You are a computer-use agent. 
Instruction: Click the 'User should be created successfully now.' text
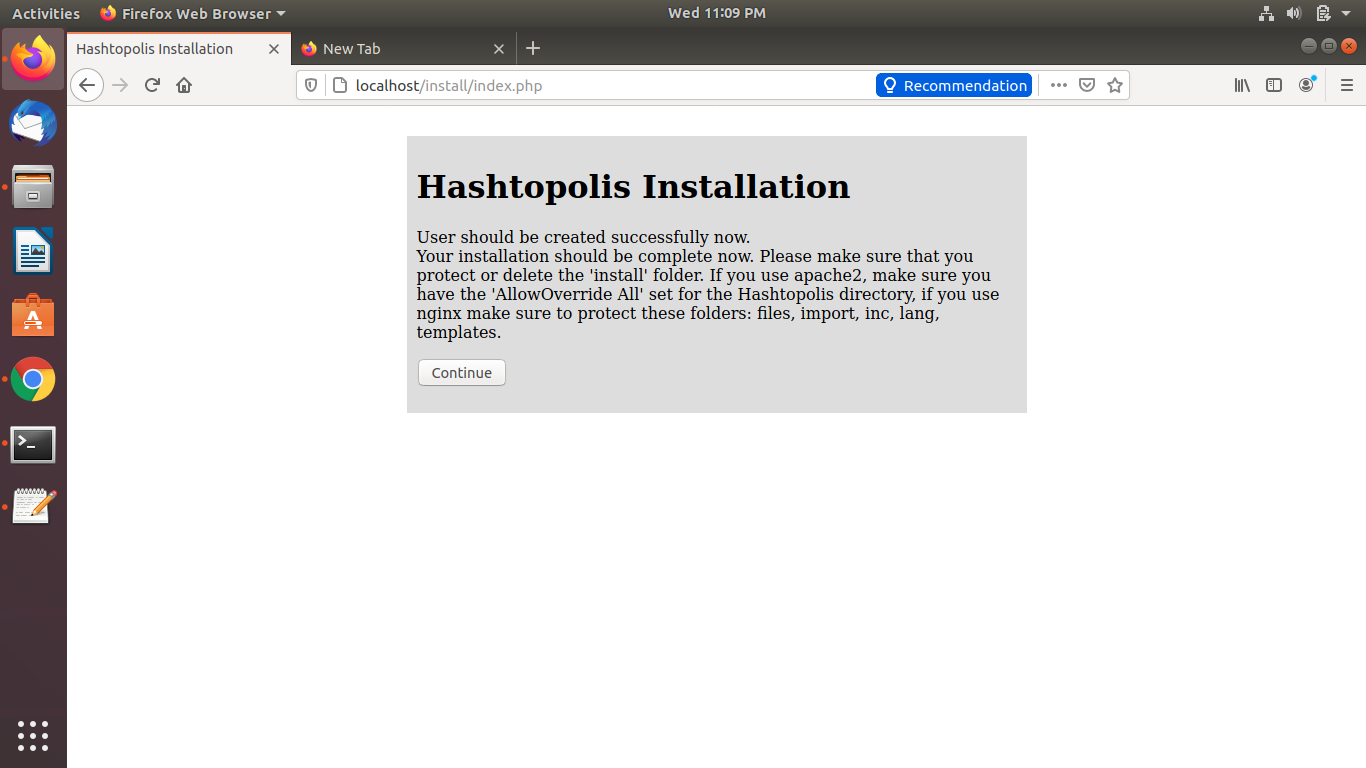tap(583, 237)
